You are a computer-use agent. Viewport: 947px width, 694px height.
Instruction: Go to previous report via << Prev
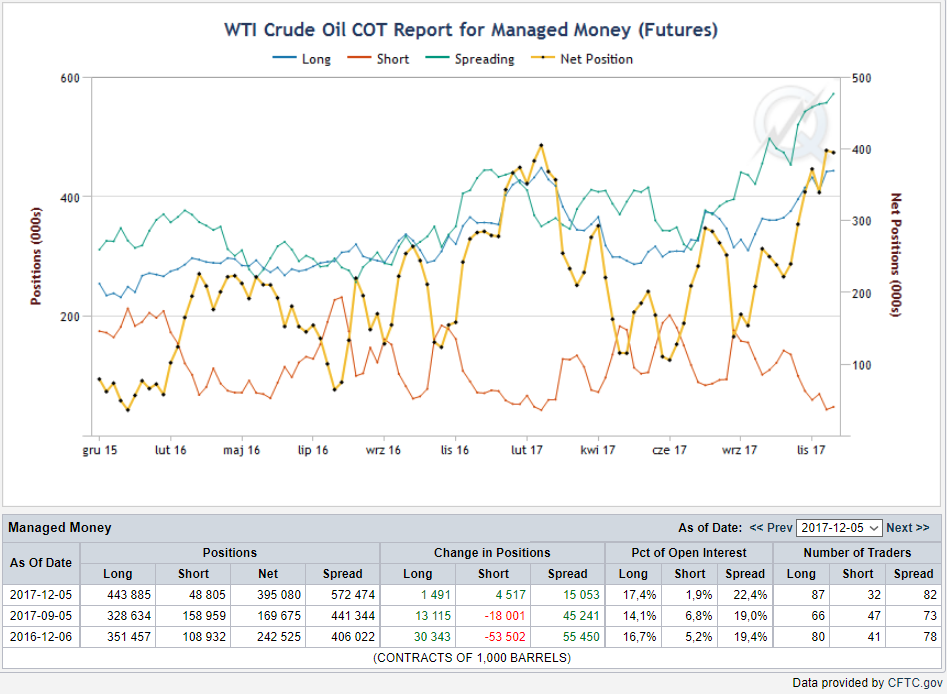[x=771, y=528]
